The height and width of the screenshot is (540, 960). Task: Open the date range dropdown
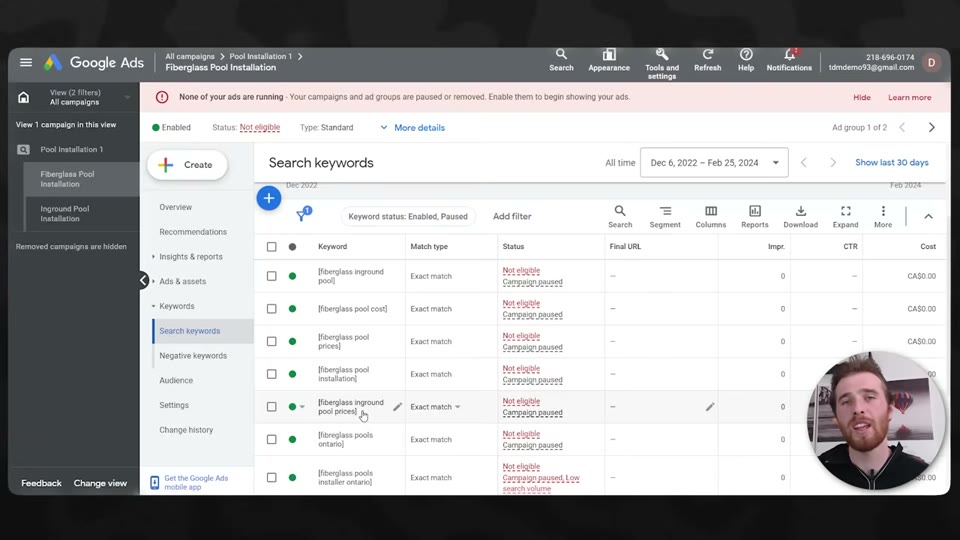pos(714,163)
